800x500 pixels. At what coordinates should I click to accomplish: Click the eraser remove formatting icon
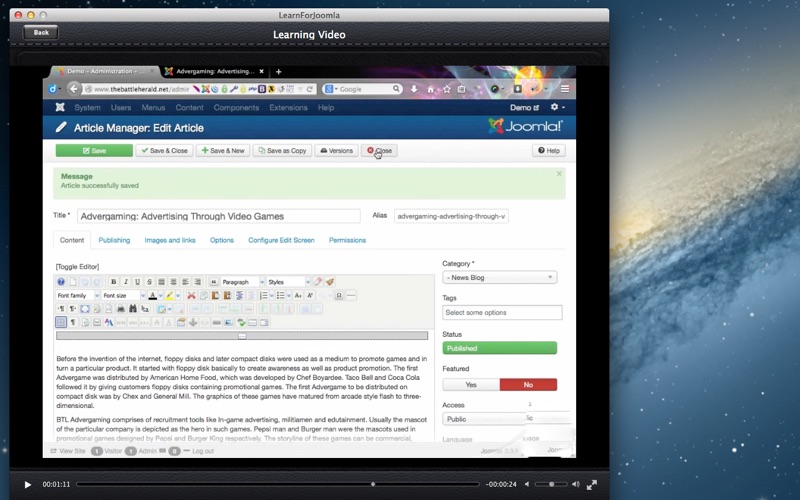(318, 282)
